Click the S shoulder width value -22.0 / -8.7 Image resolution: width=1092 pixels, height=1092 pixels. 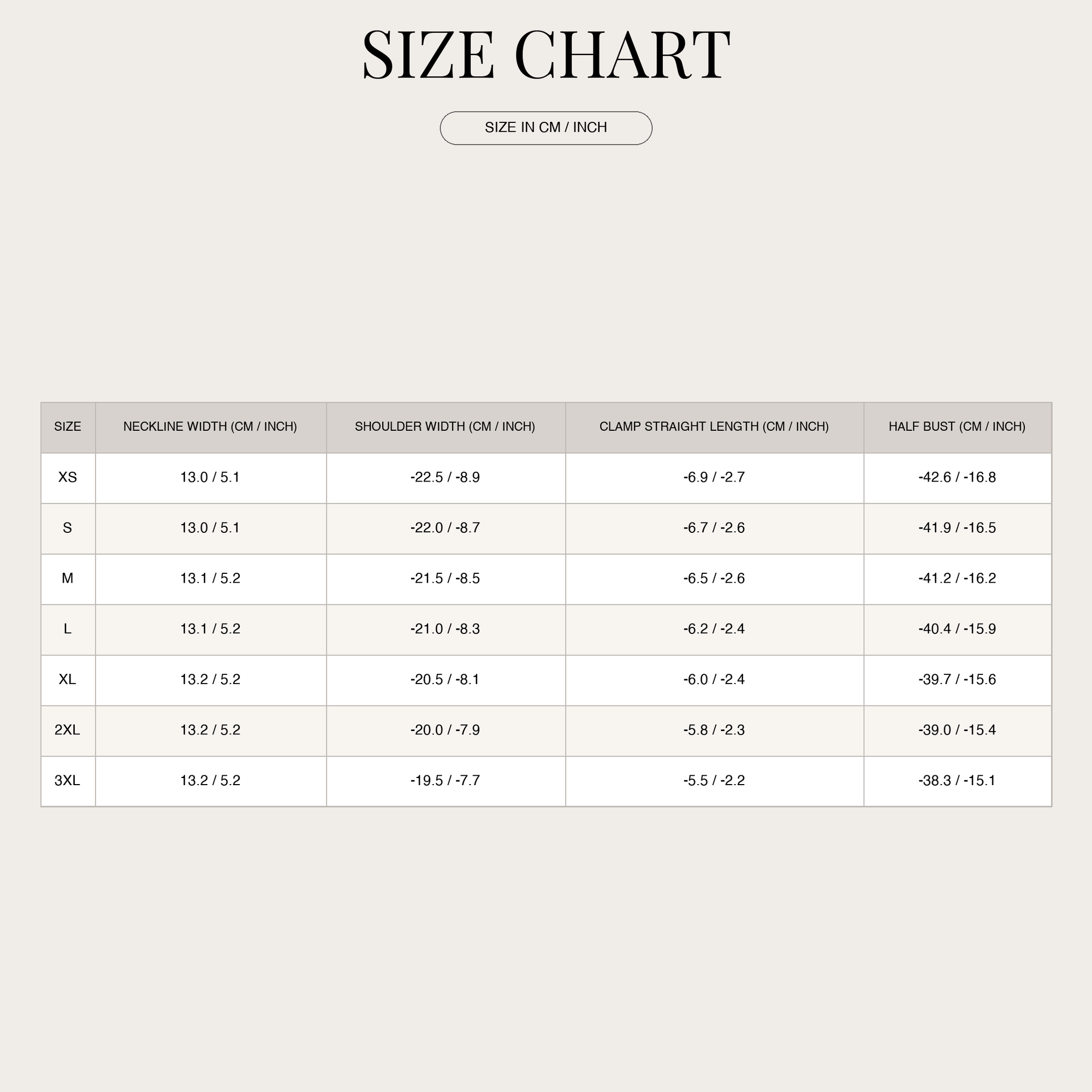tap(446, 528)
